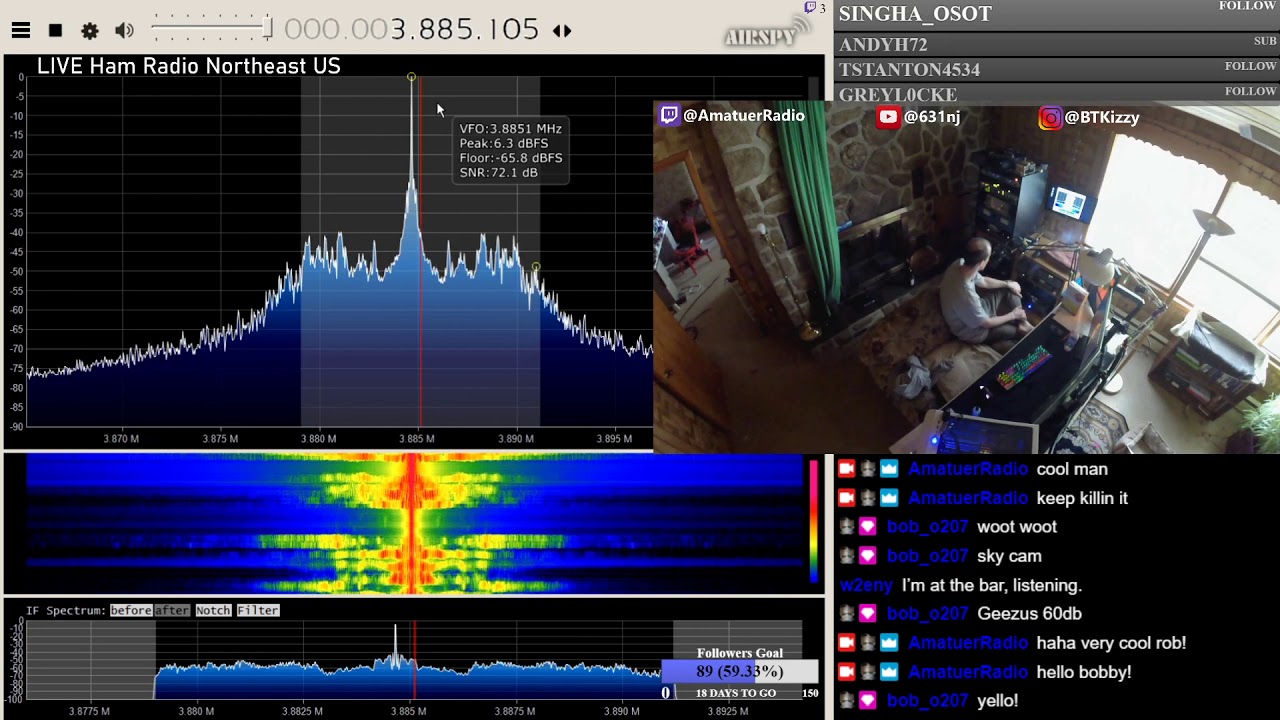Viewport: 1280px width, 720px height.
Task: Toggle the Notch option in IF Spectrum
Action: tap(213, 610)
